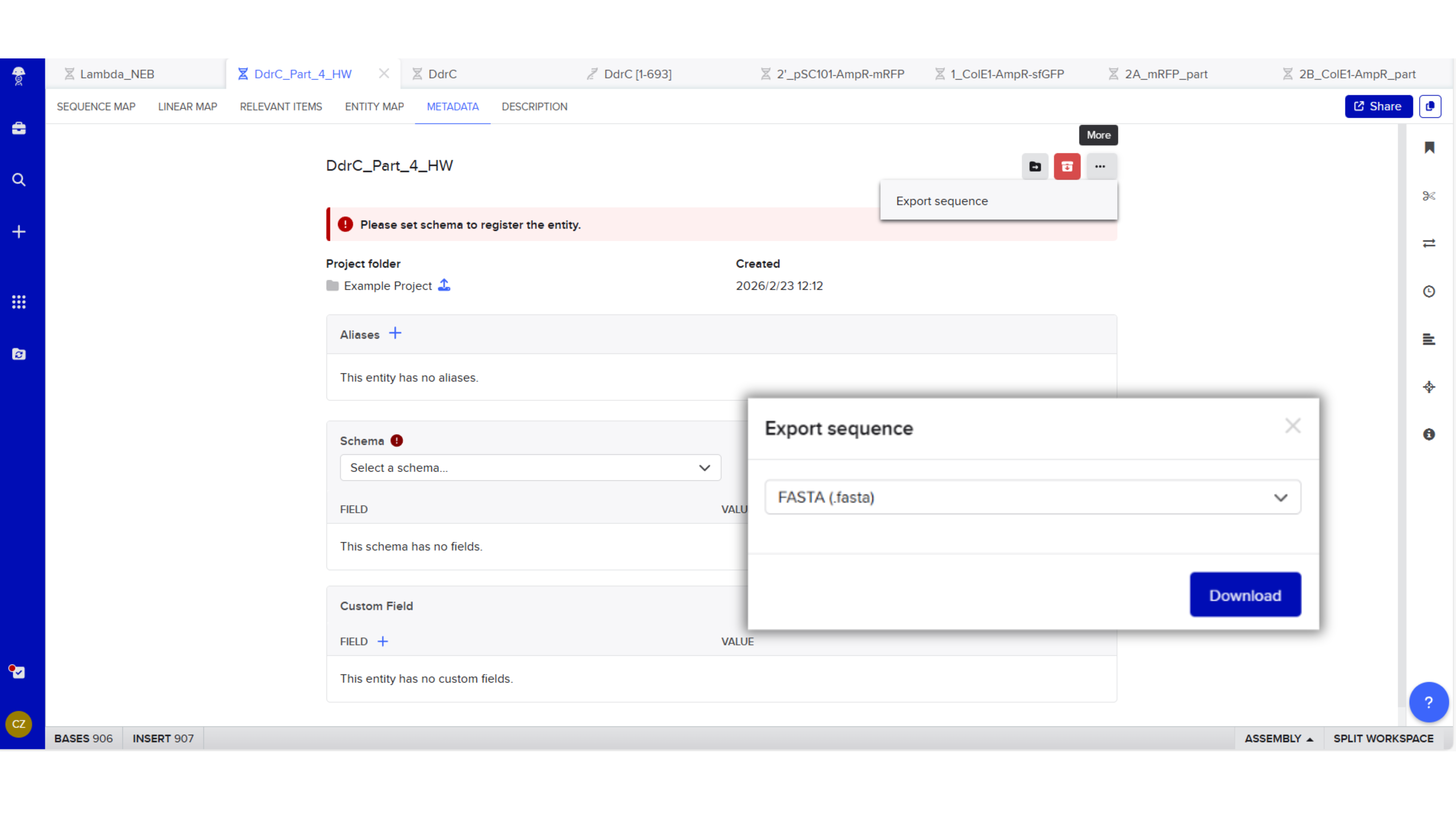Add an alias with plus icon
The width and height of the screenshot is (1456, 819).
coord(395,333)
